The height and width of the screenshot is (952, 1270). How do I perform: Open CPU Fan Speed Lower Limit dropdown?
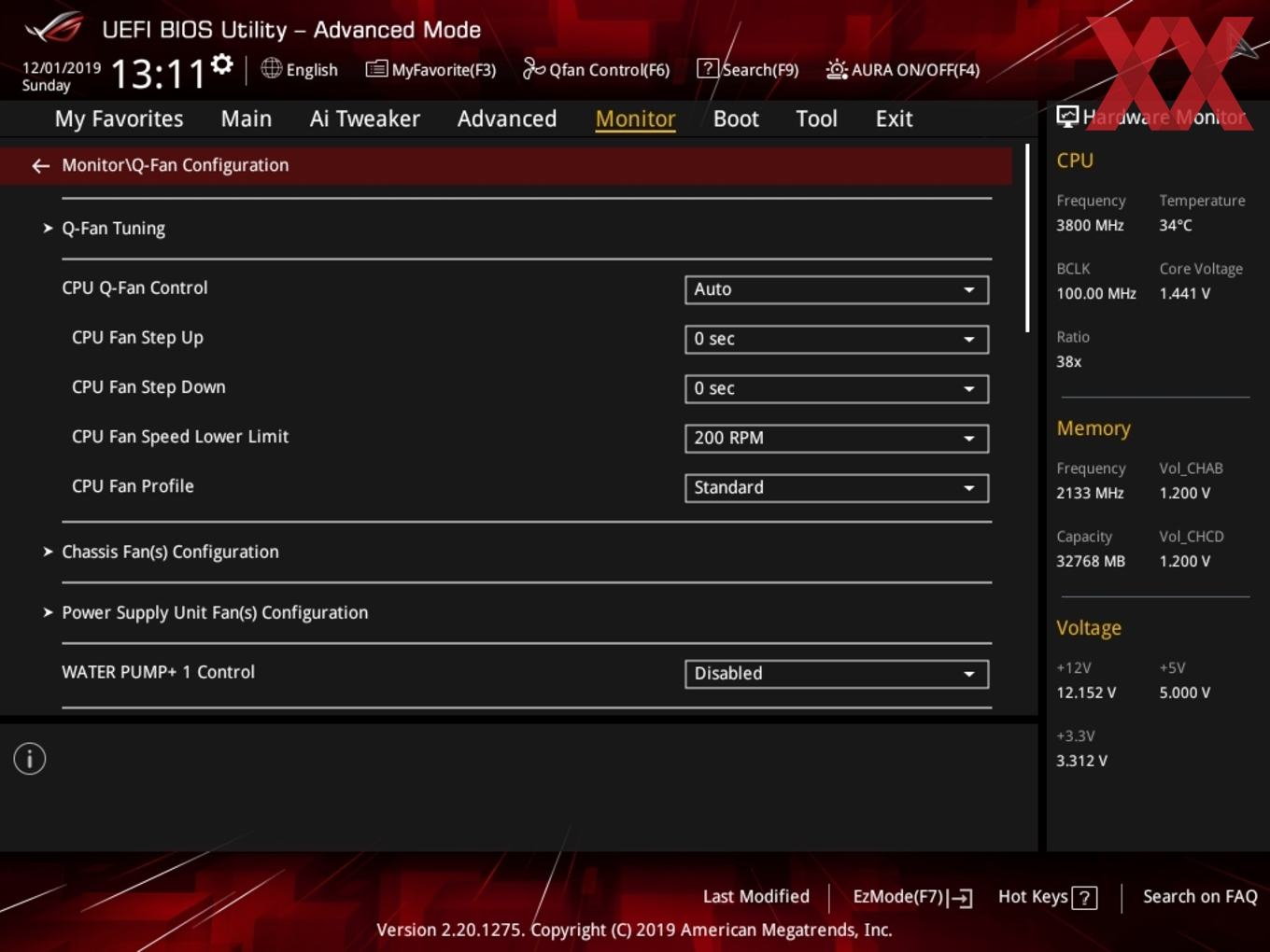coord(837,438)
